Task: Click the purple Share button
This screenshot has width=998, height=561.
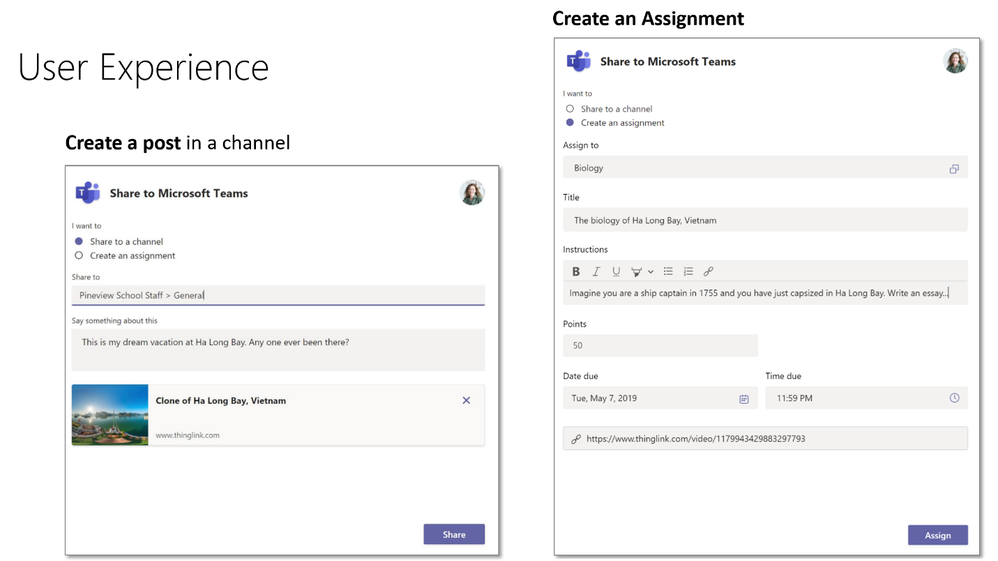Action: [x=454, y=534]
